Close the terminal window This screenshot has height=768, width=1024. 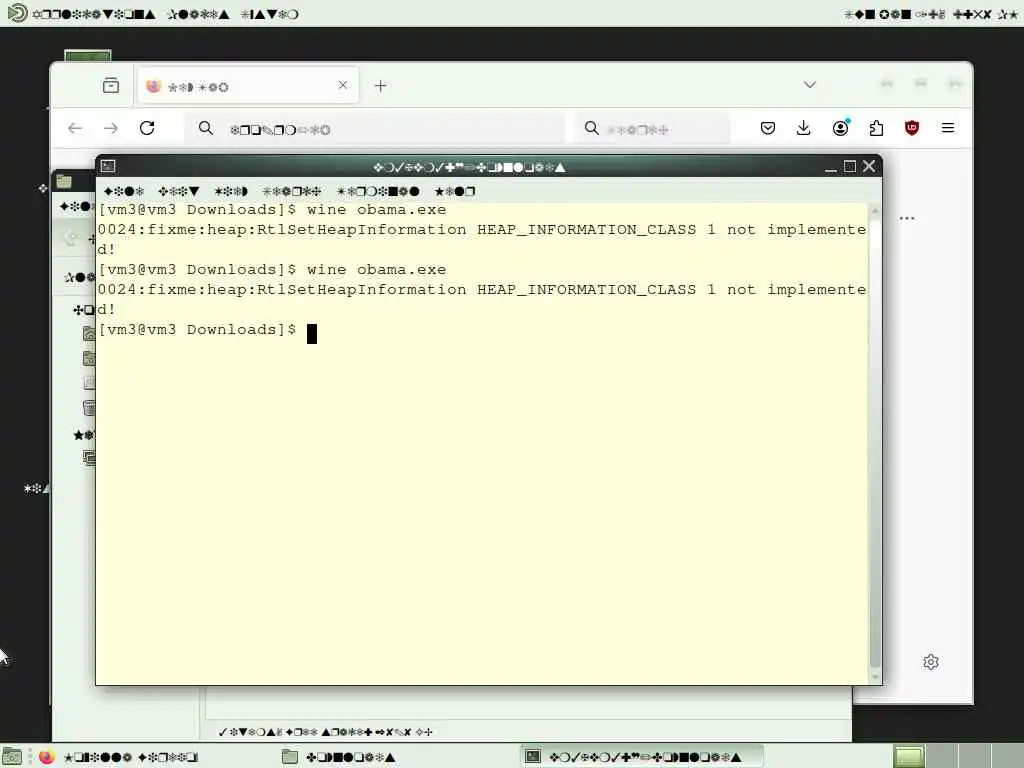pos(869,167)
